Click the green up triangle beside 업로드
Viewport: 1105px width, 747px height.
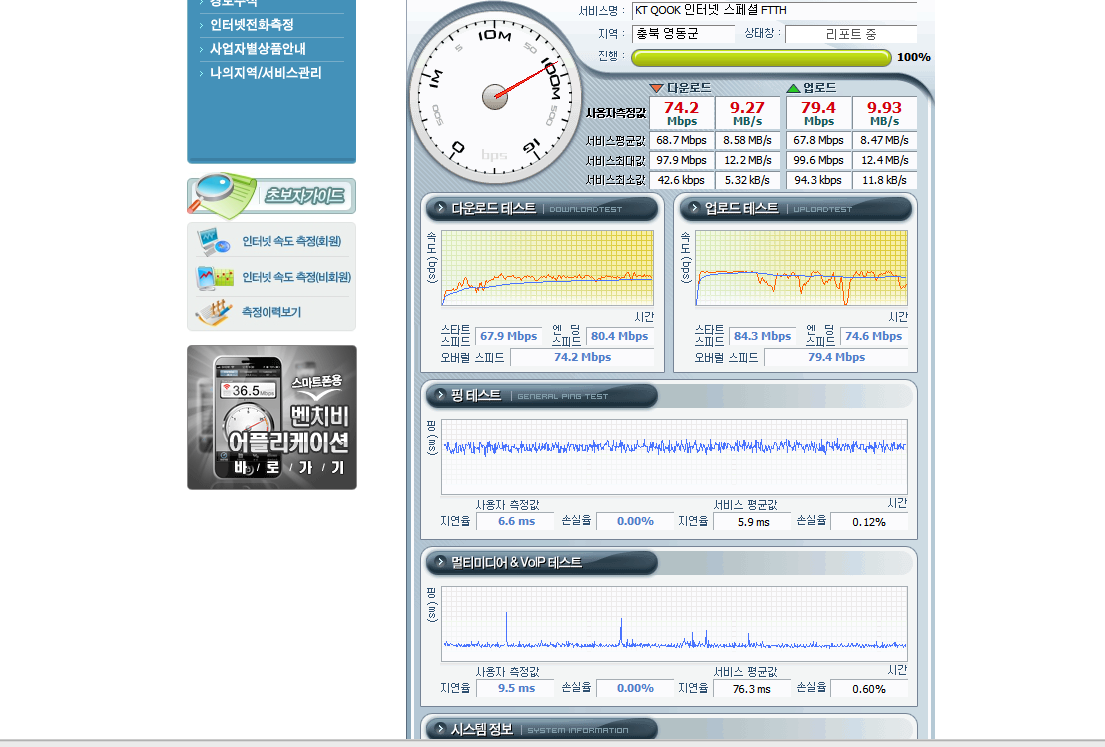793,88
